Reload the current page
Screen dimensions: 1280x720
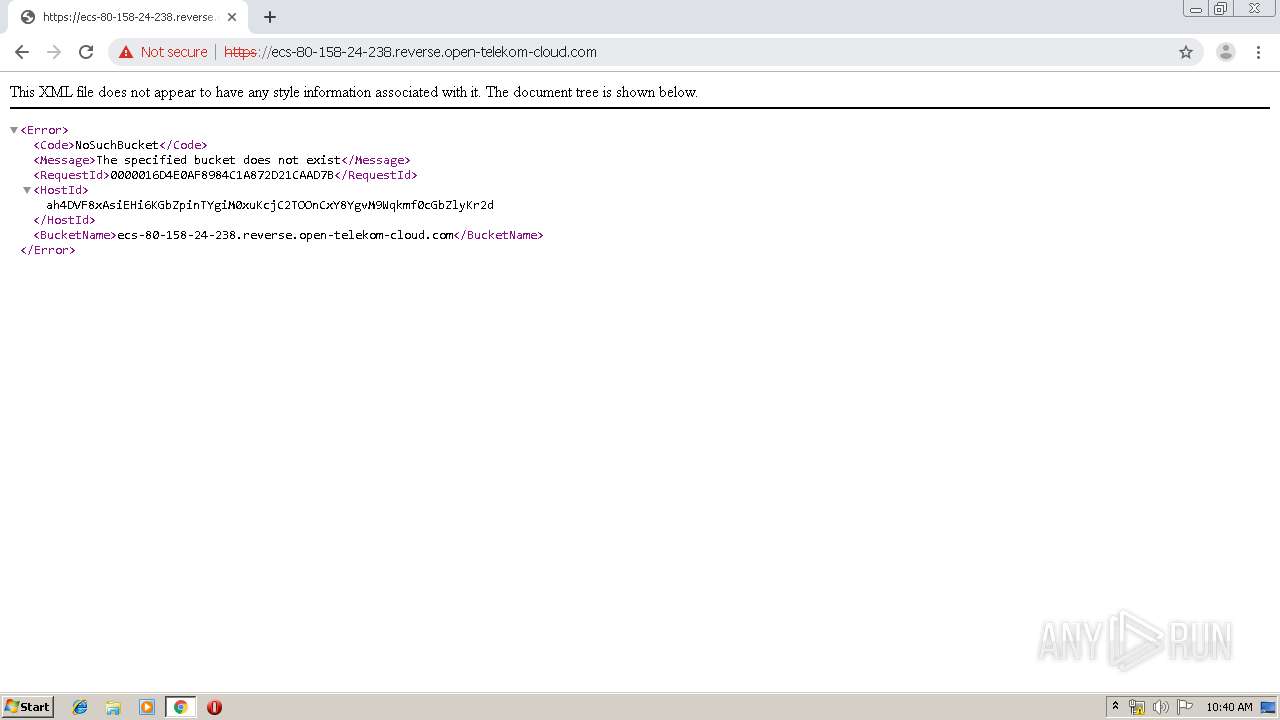pyautogui.click(x=86, y=52)
